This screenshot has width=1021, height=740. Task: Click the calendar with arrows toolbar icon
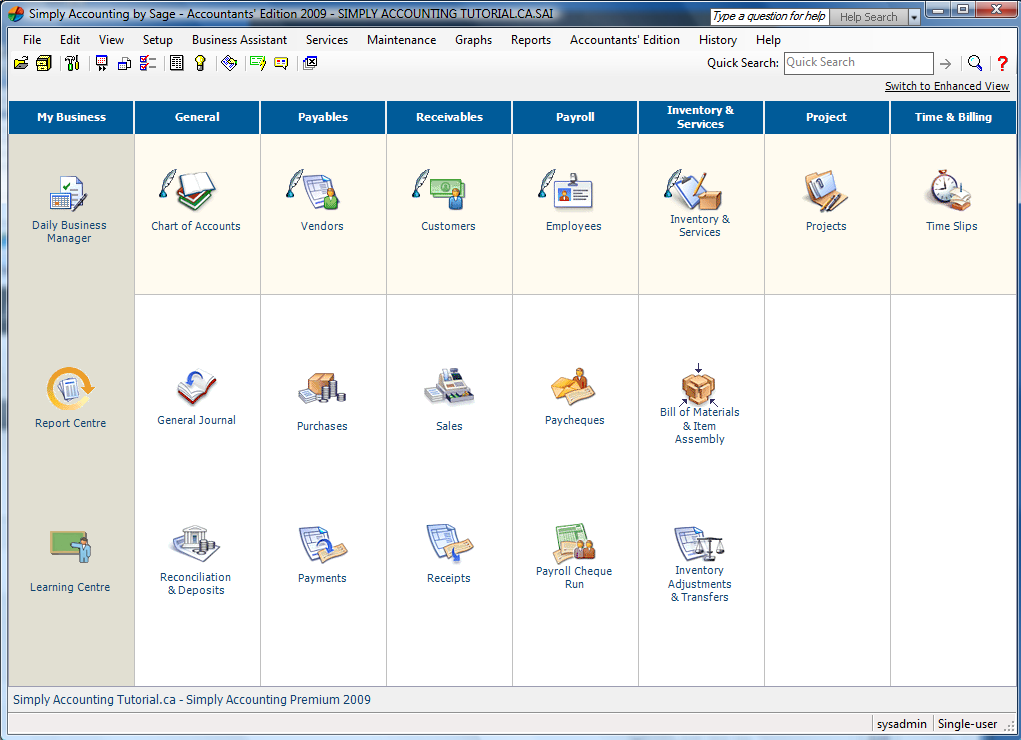click(x=102, y=63)
